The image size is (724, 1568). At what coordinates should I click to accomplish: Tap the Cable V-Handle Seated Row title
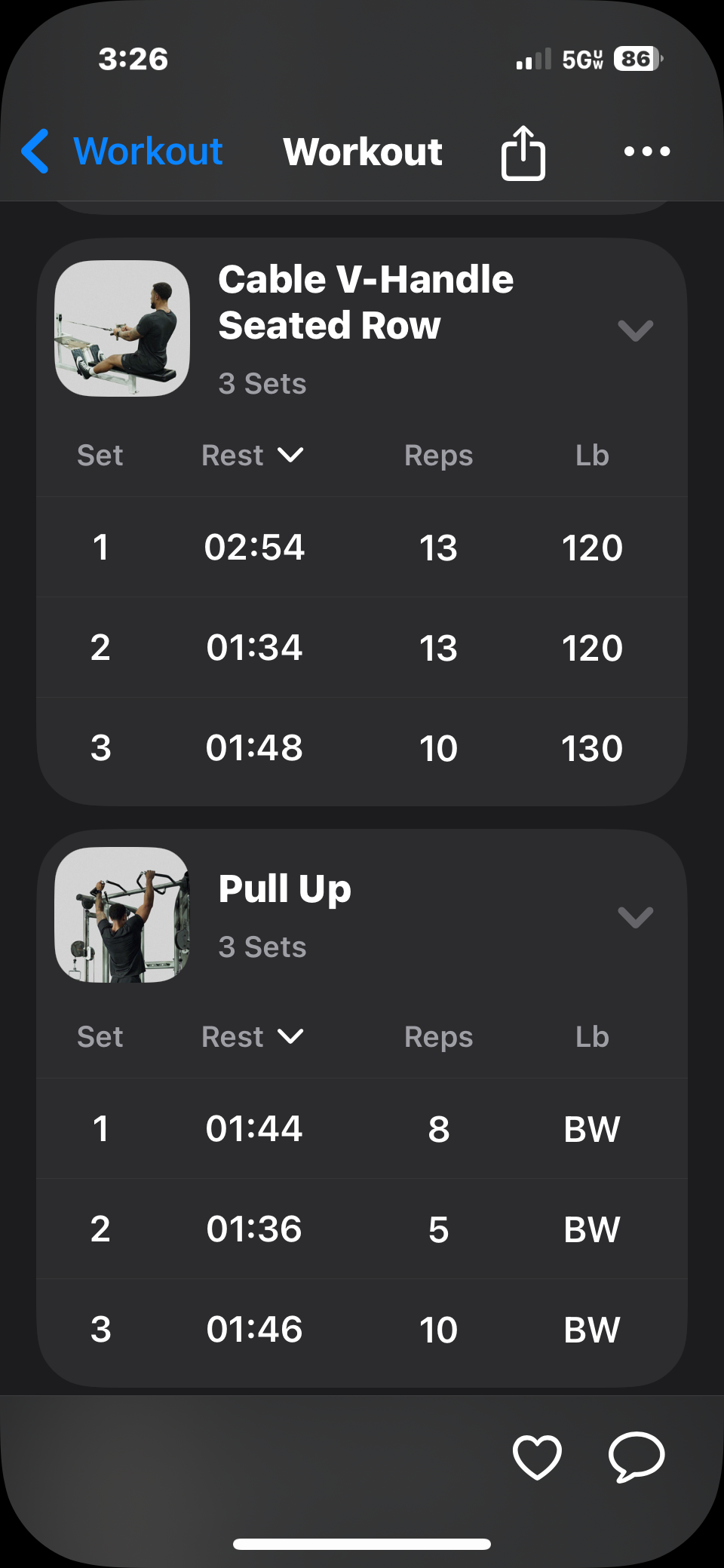(x=366, y=302)
